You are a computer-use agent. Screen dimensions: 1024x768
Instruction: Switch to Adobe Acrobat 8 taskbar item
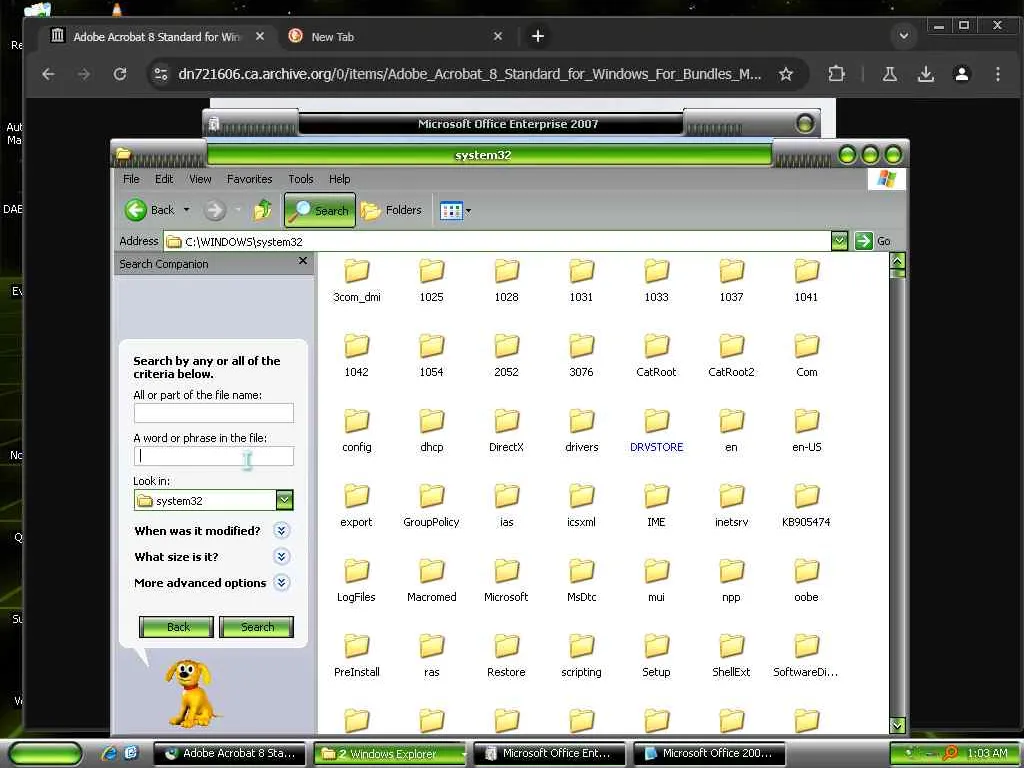[229, 754]
